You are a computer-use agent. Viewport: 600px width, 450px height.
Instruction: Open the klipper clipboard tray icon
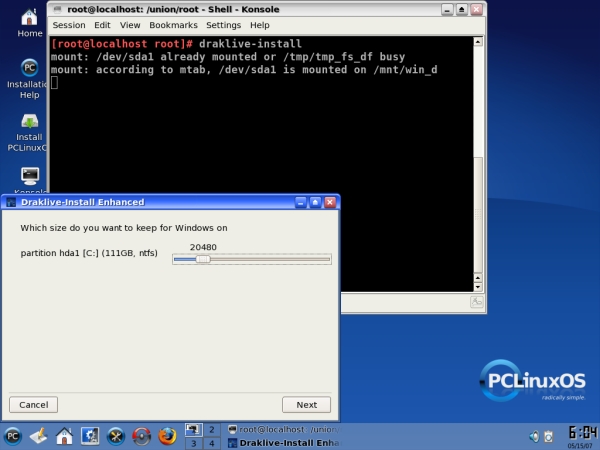[x=549, y=436]
